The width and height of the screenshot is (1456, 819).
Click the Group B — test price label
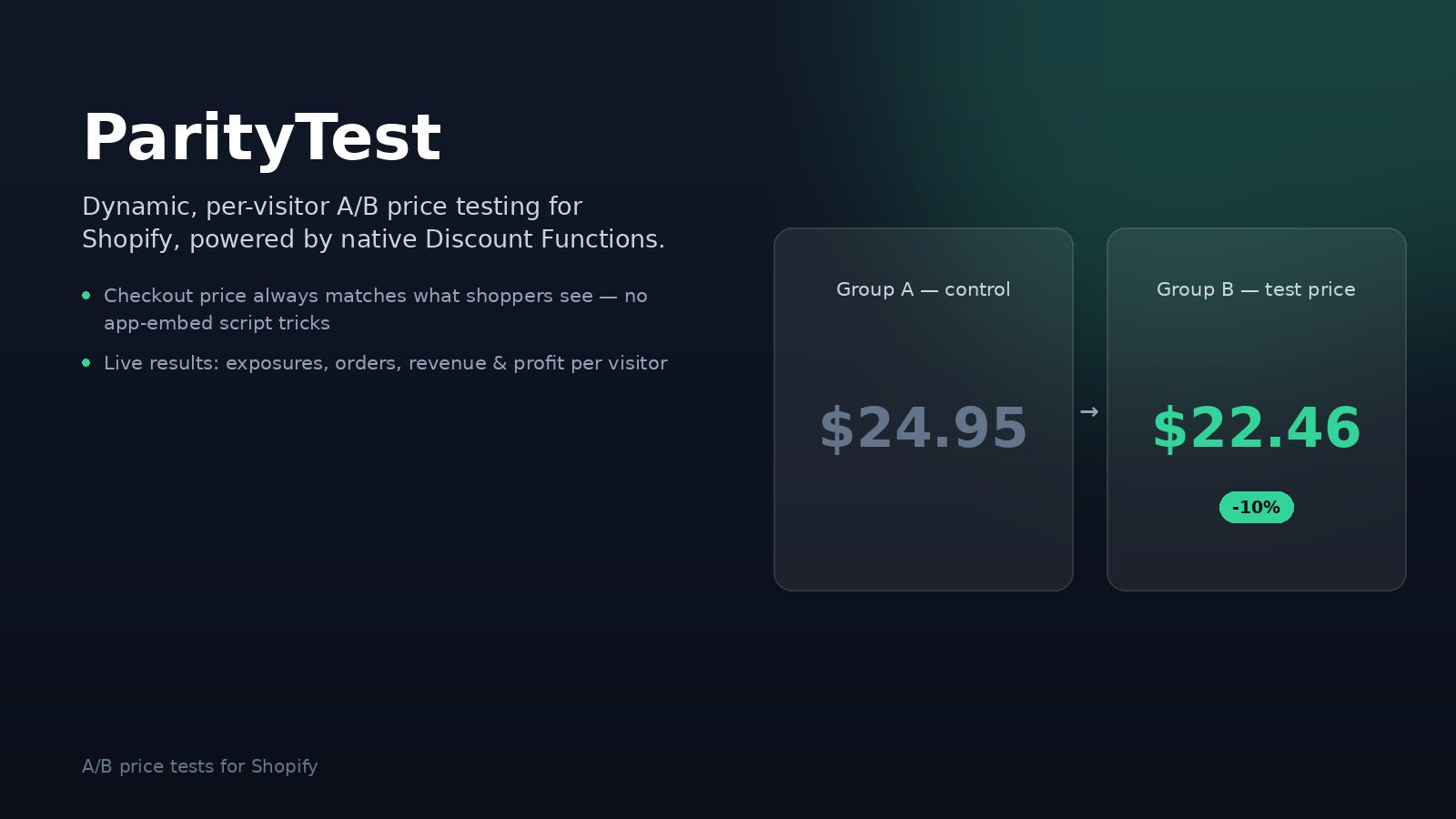1256,289
